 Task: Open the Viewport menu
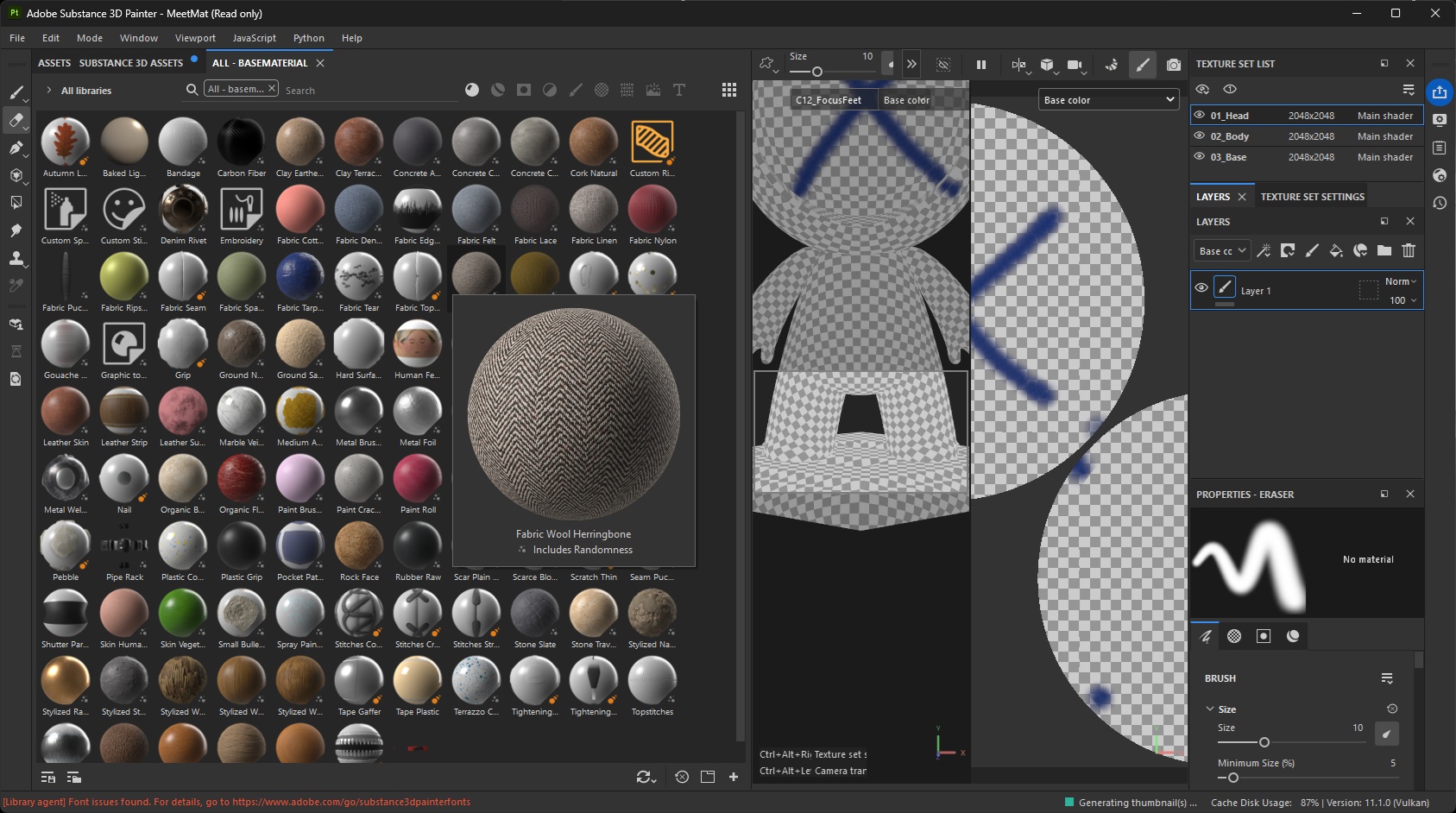(x=195, y=38)
